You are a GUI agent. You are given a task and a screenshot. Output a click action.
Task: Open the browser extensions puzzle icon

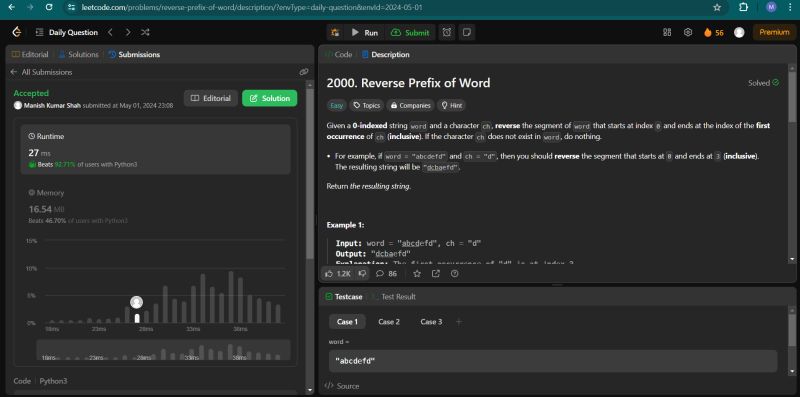pyautogui.click(x=743, y=7)
